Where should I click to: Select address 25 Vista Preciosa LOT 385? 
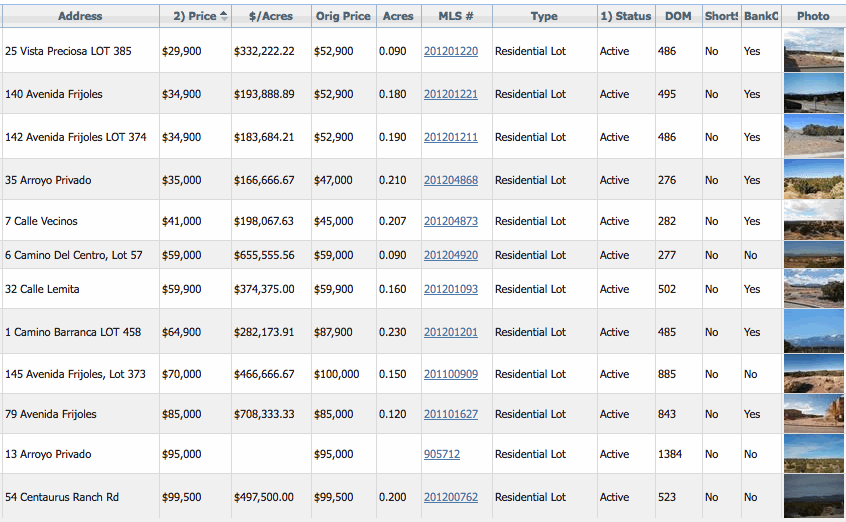(68, 51)
